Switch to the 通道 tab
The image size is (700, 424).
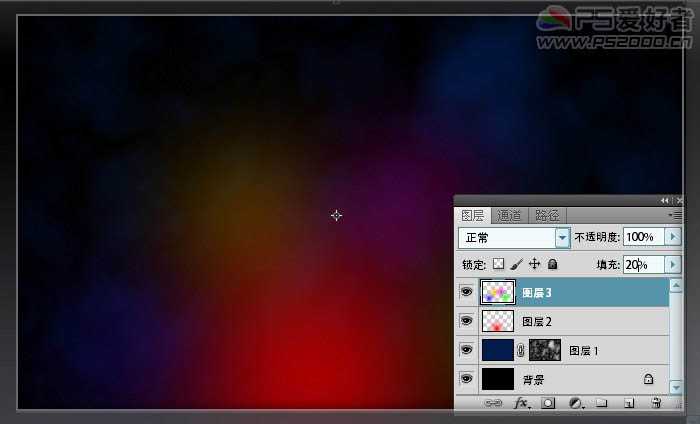click(x=509, y=215)
